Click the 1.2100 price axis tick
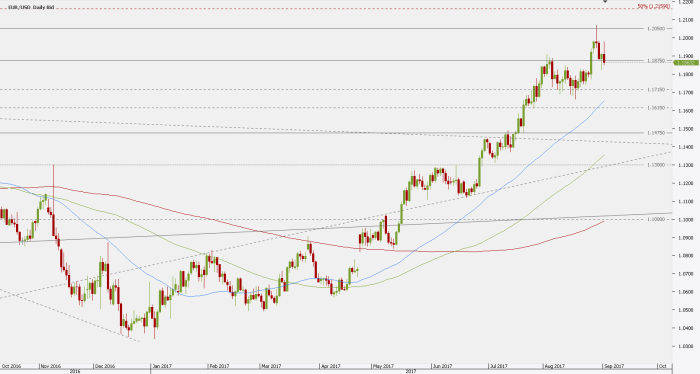The height and width of the screenshot is (374, 700). pyautogui.click(x=685, y=20)
